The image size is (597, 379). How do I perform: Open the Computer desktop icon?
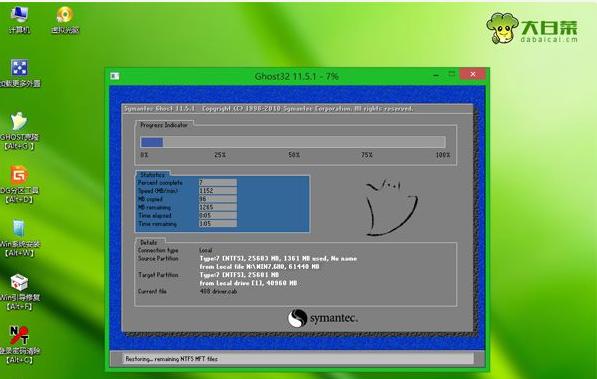coord(19,20)
